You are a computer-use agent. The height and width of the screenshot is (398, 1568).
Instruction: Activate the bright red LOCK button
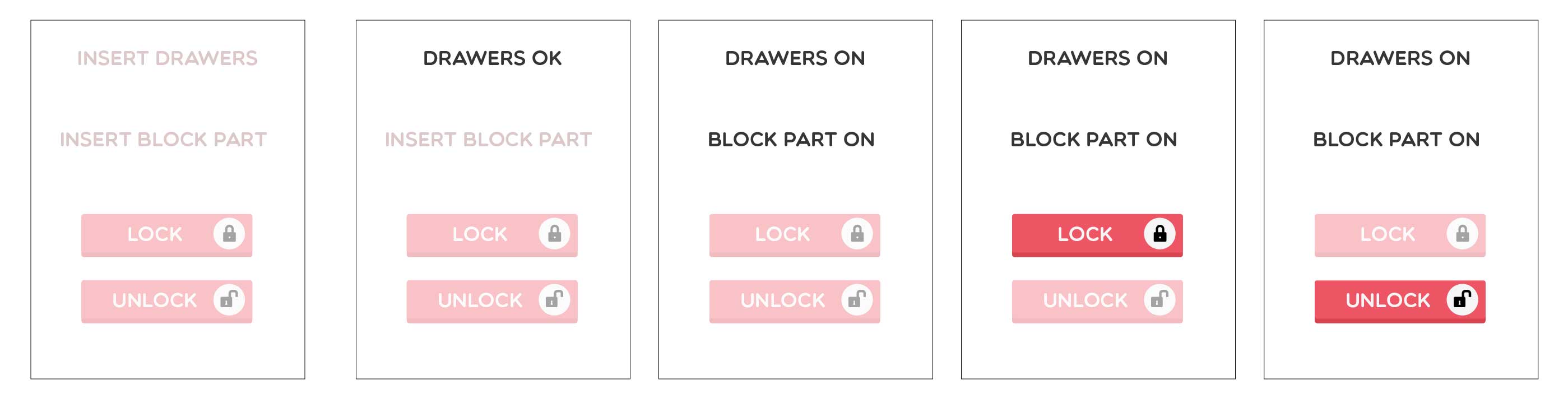(x=1097, y=235)
